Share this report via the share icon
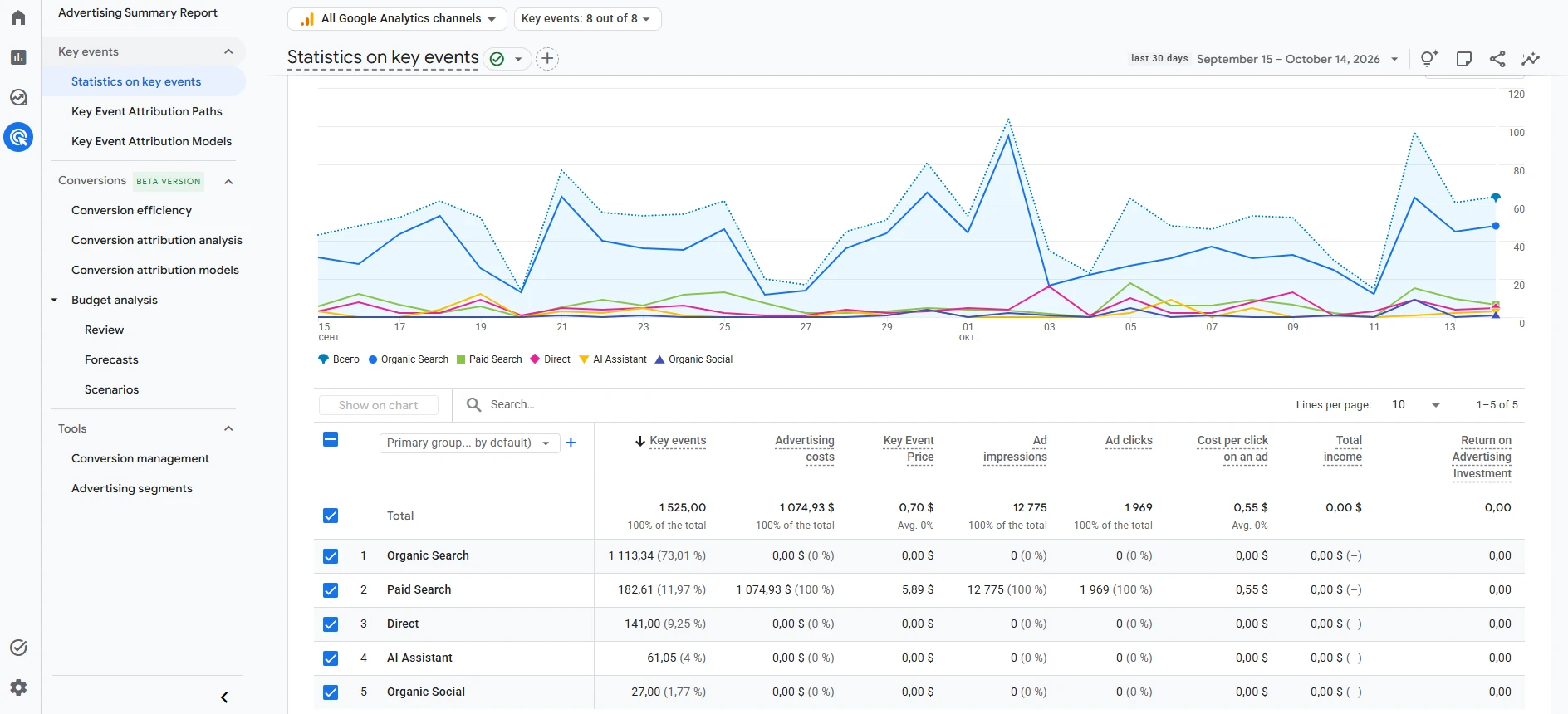The image size is (1568, 714). pyautogui.click(x=1497, y=59)
